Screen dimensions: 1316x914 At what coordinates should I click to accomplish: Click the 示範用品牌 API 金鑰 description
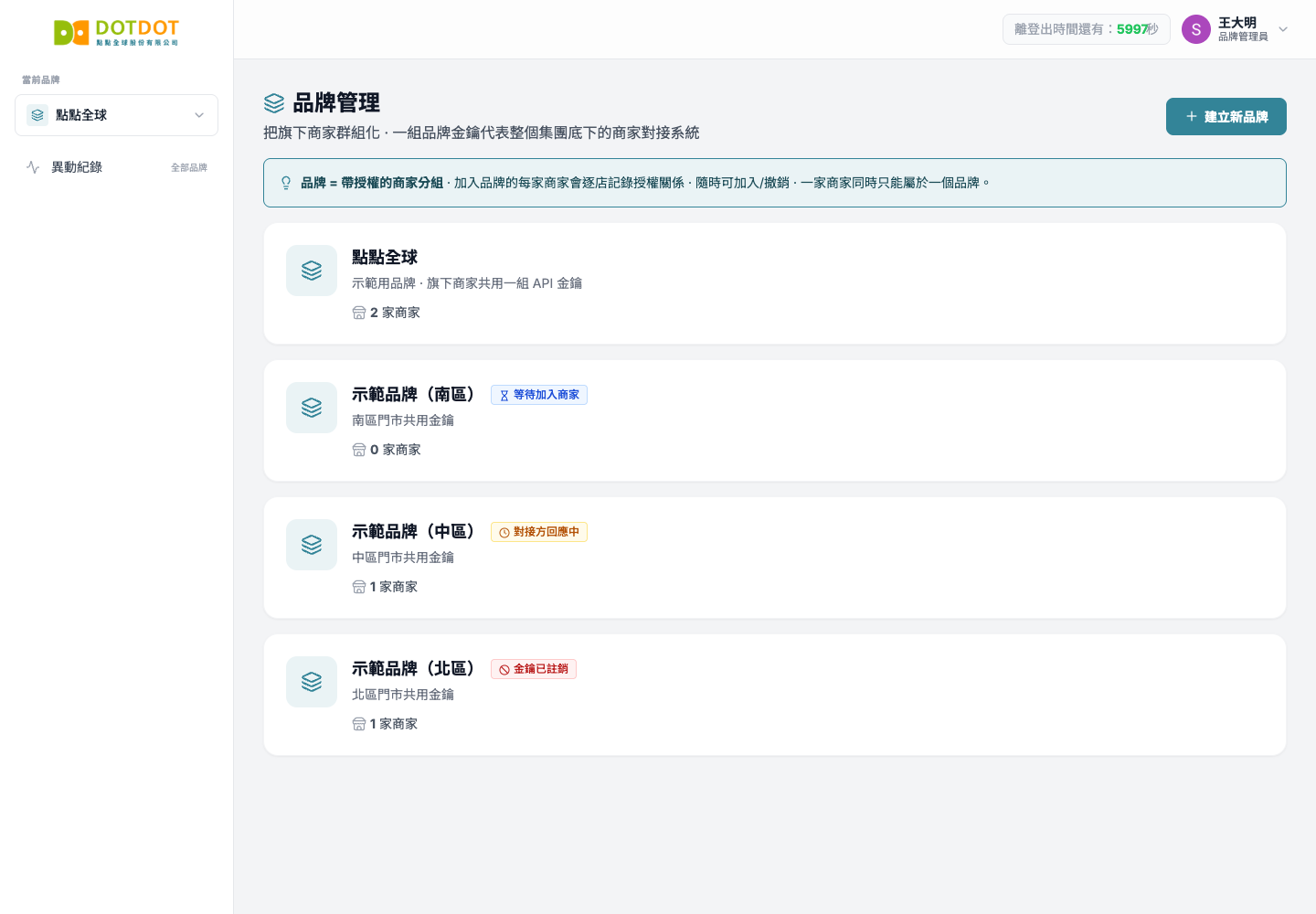pos(467,283)
